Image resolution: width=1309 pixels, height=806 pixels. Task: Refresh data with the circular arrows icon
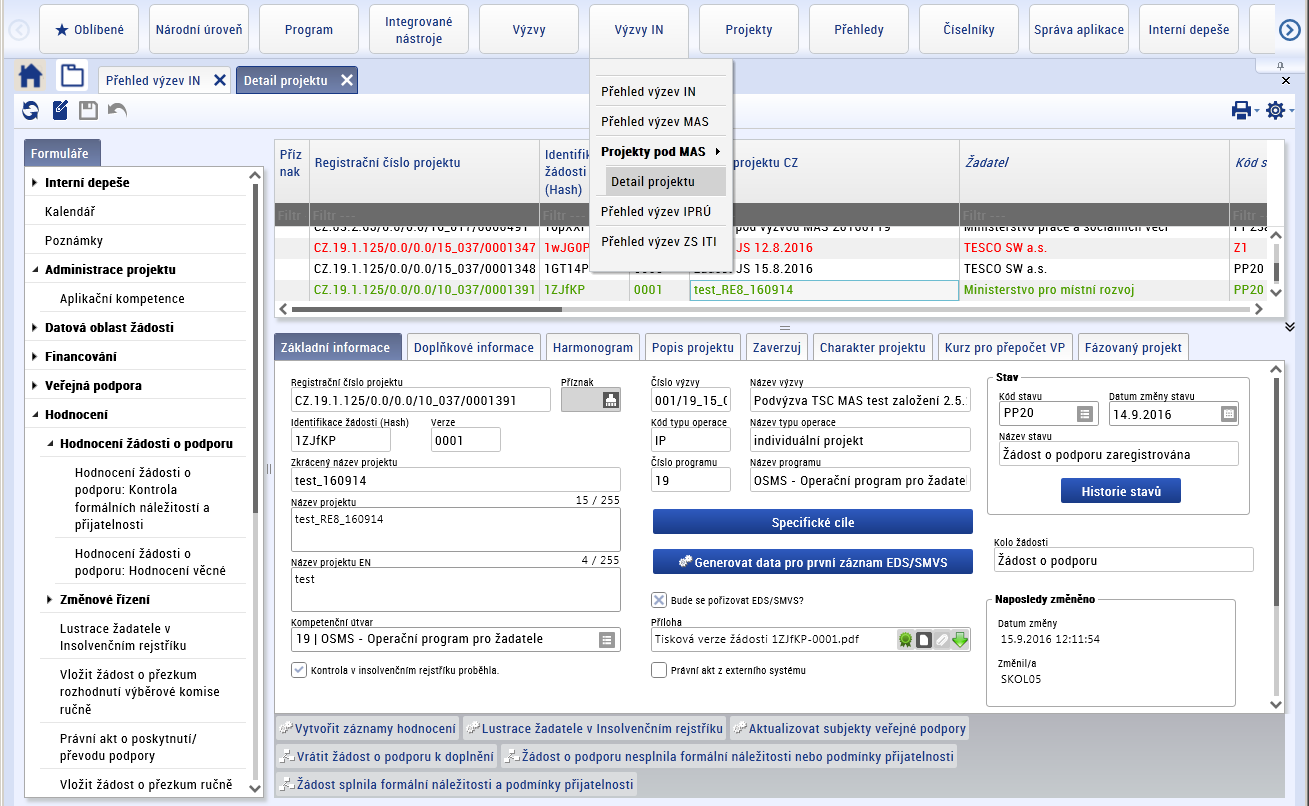tap(31, 110)
